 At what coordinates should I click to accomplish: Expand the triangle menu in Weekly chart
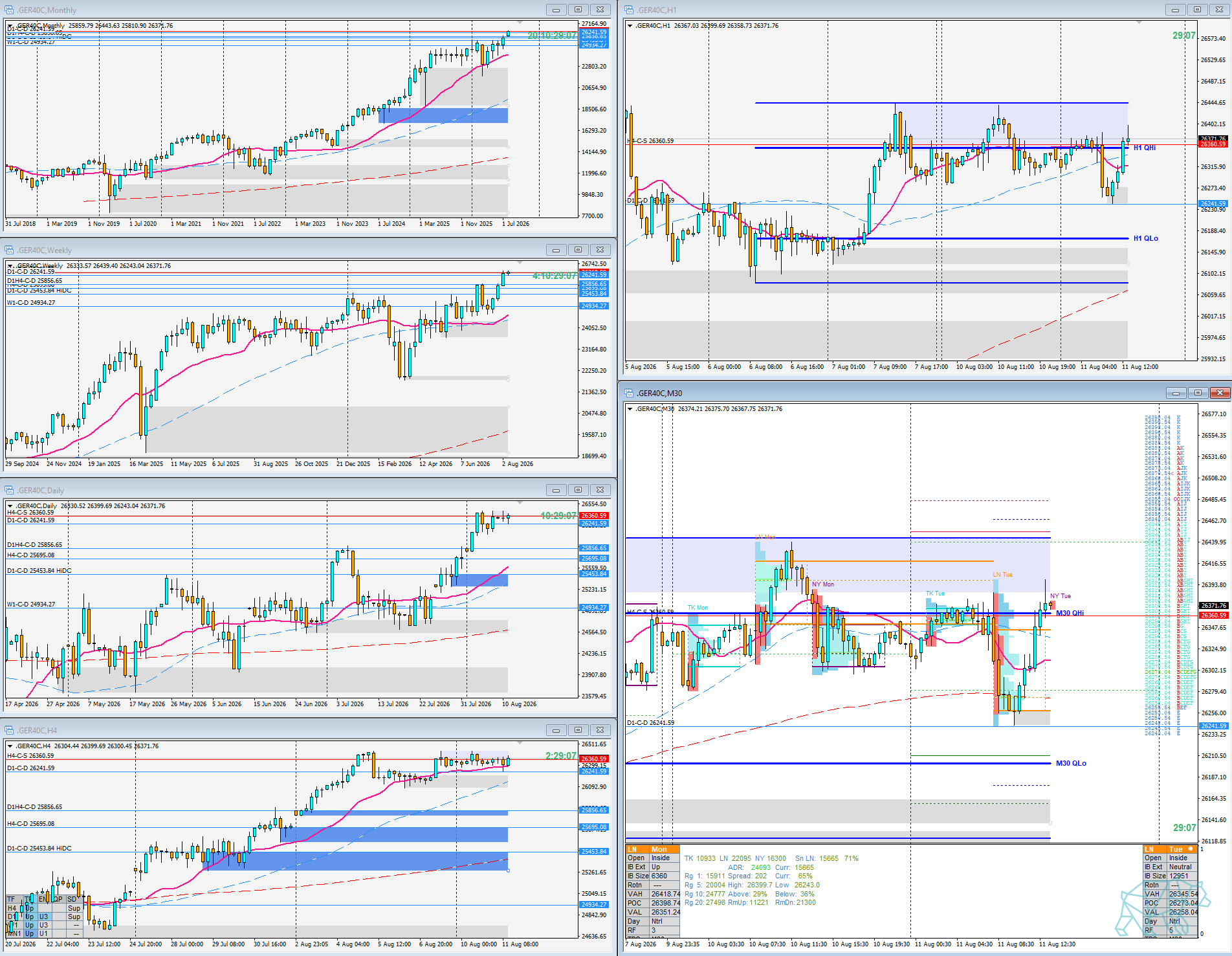[10, 266]
